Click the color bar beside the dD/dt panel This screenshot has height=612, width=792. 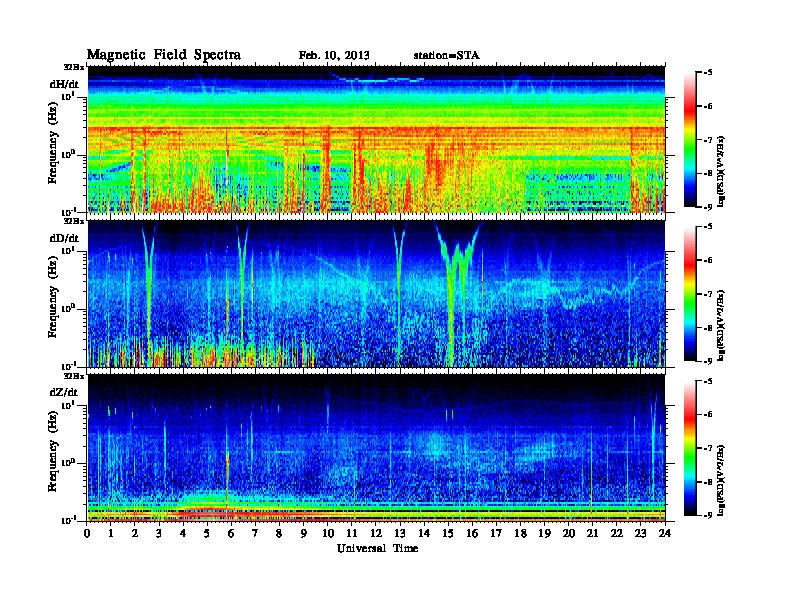pyautogui.click(x=690, y=294)
